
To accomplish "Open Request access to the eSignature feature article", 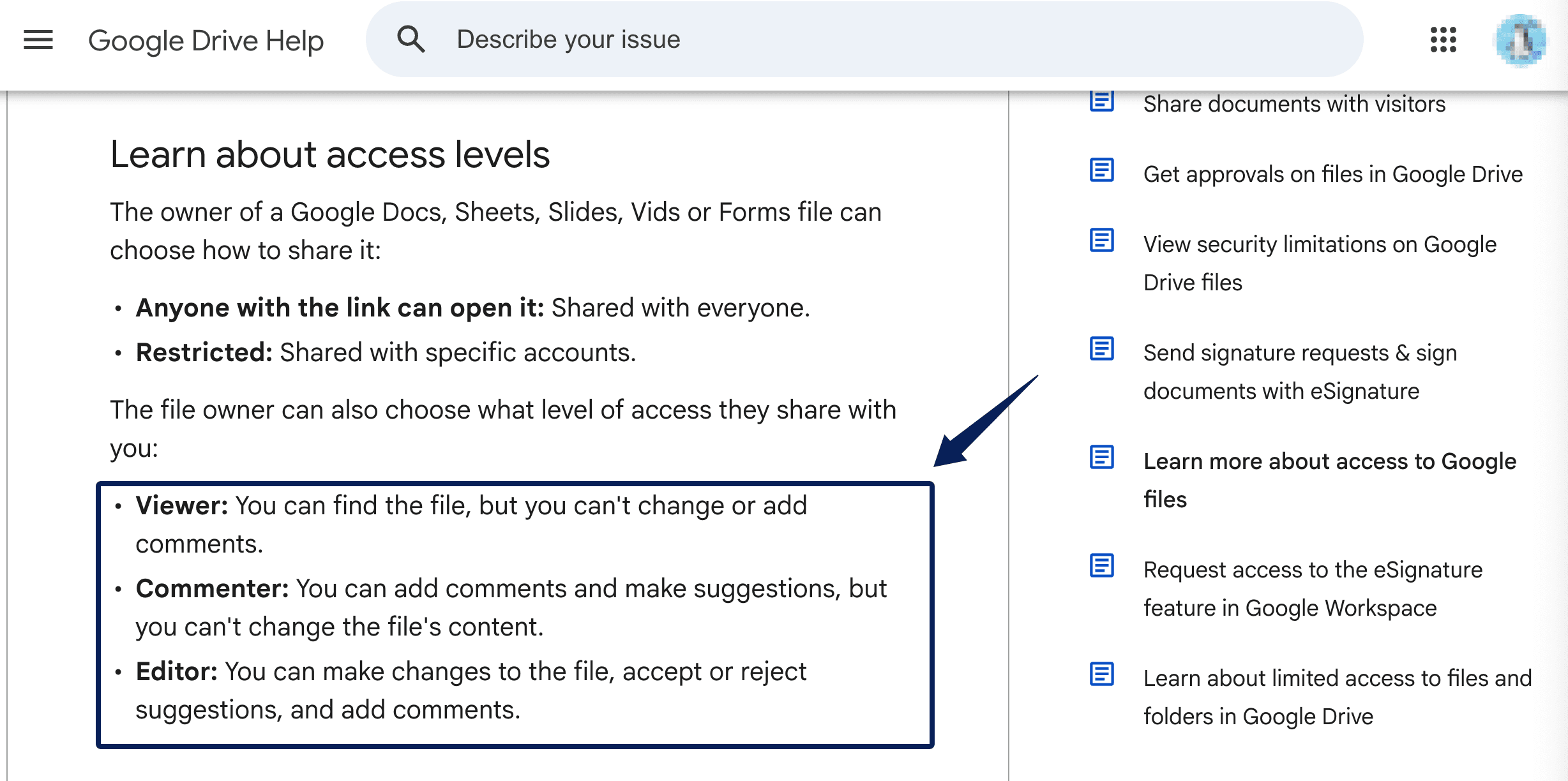I will 1313,588.
